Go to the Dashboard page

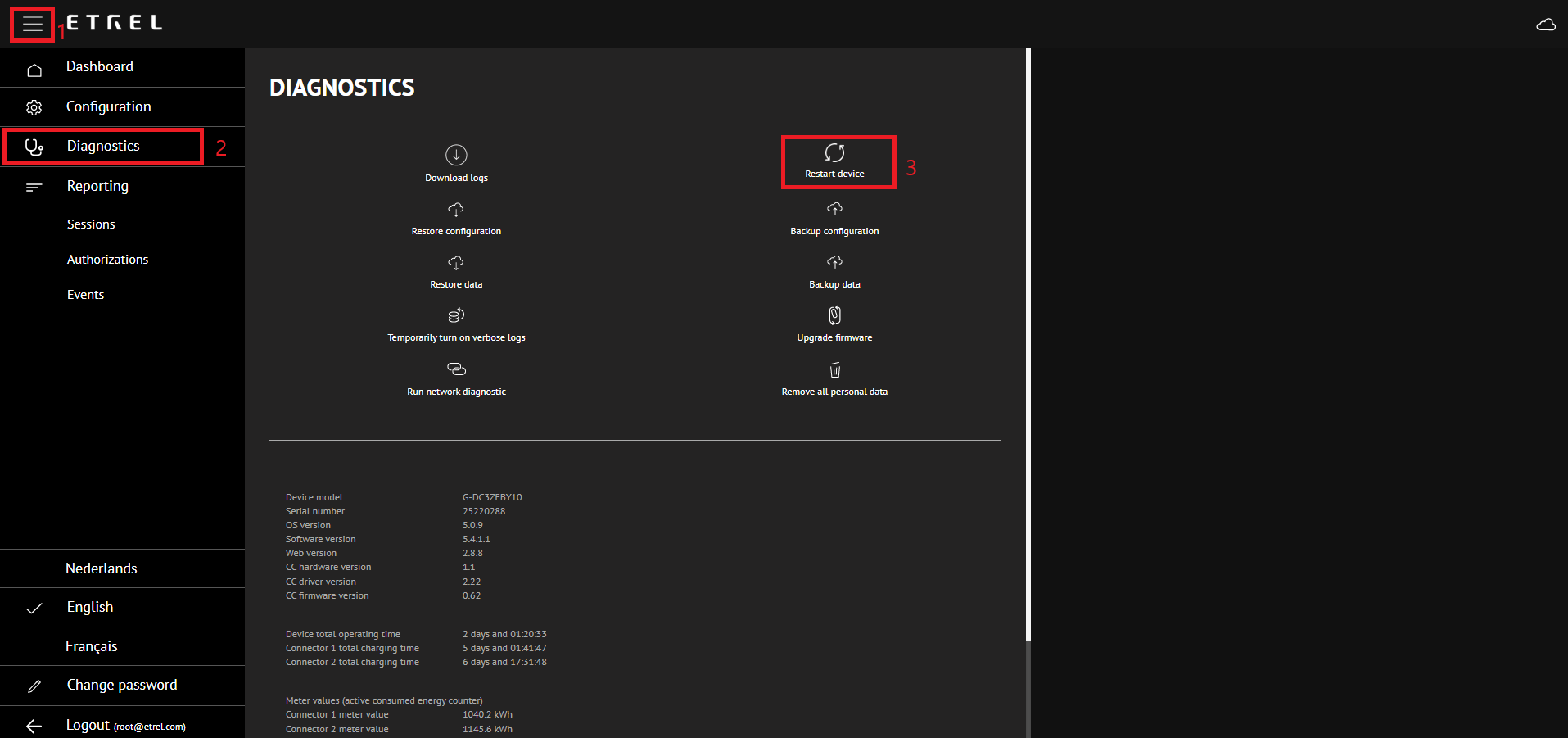99,66
